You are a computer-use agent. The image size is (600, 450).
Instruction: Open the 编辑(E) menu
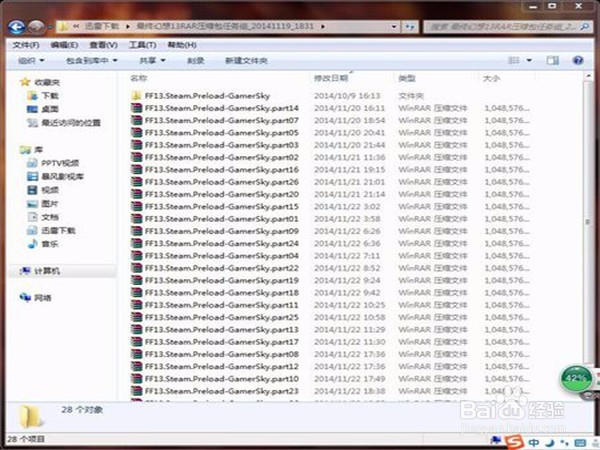64,45
